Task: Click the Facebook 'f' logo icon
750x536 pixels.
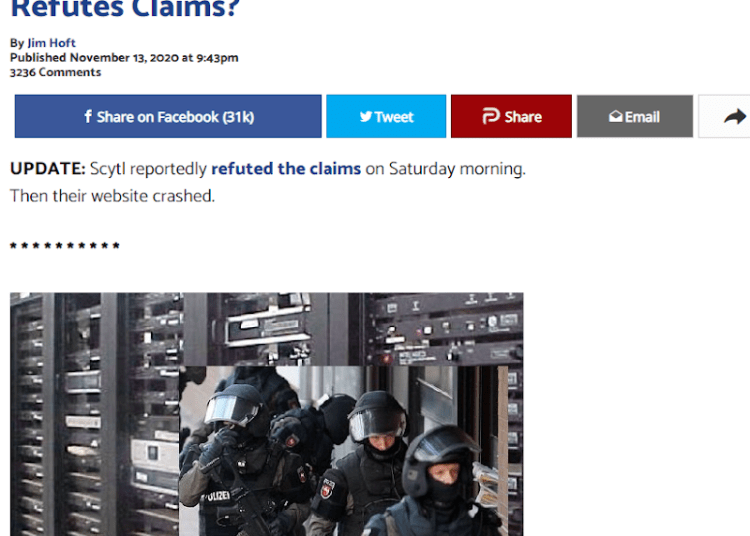Action: (x=88, y=116)
